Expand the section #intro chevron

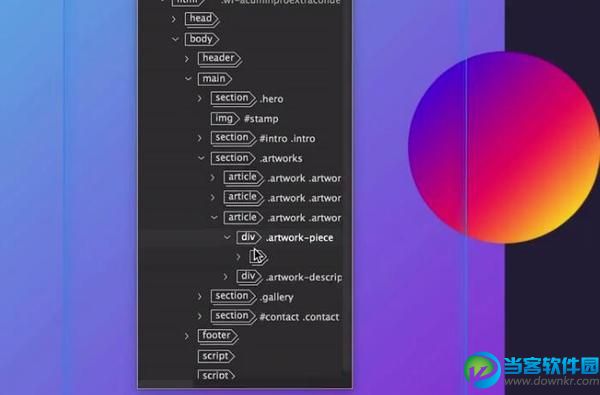(x=199, y=138)
